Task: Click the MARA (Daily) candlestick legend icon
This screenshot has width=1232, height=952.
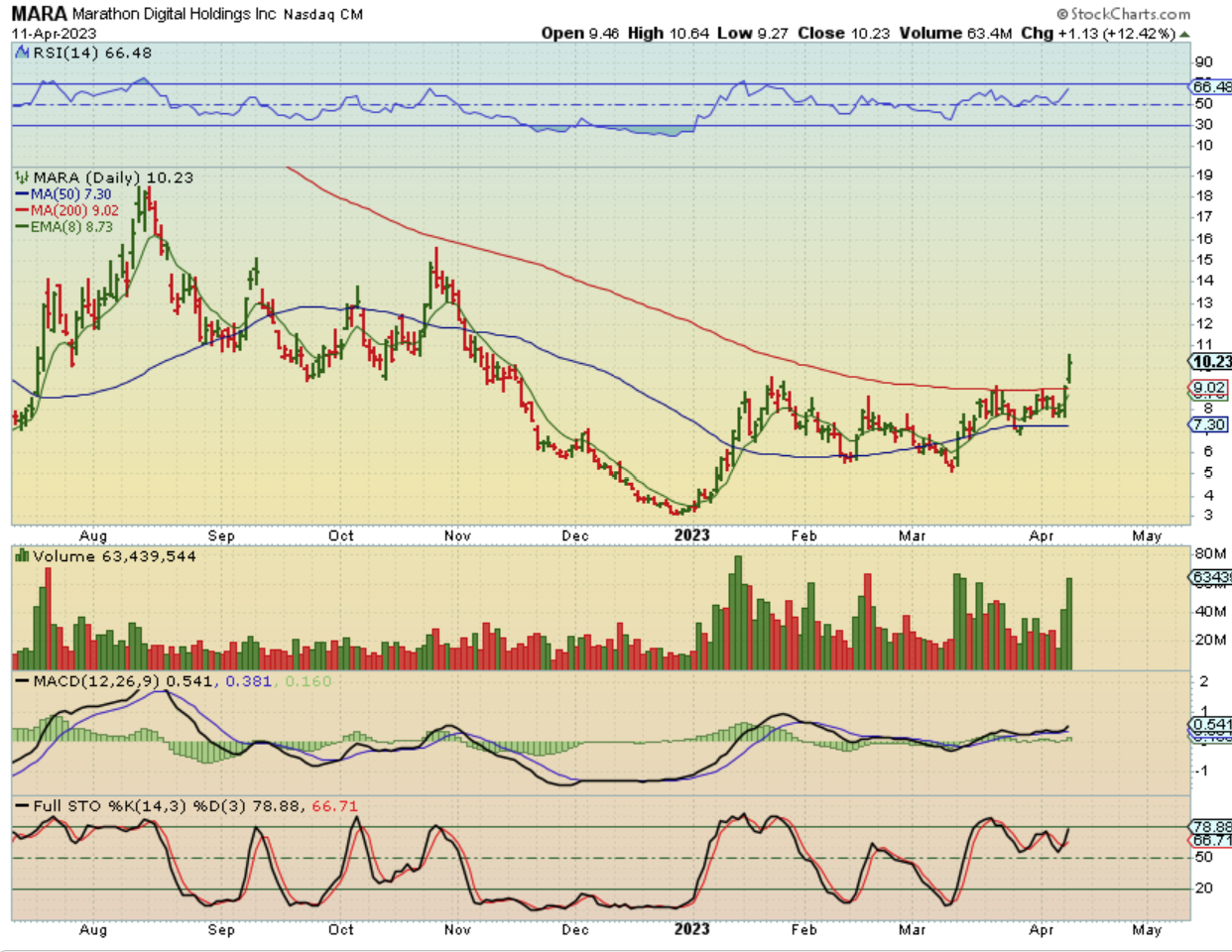Action: pyautogui.click(x=23, y=178)
